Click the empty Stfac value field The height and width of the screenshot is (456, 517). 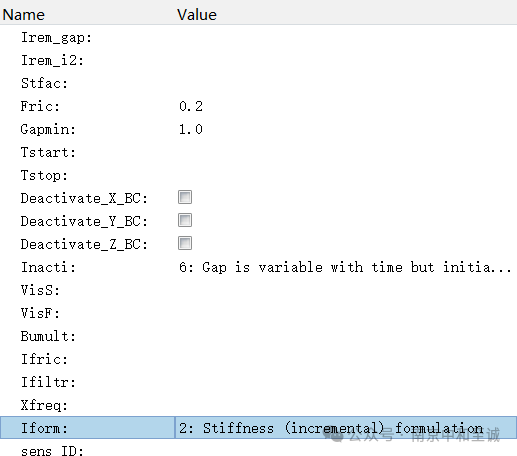pyautogui.click(x=346, y=83)
